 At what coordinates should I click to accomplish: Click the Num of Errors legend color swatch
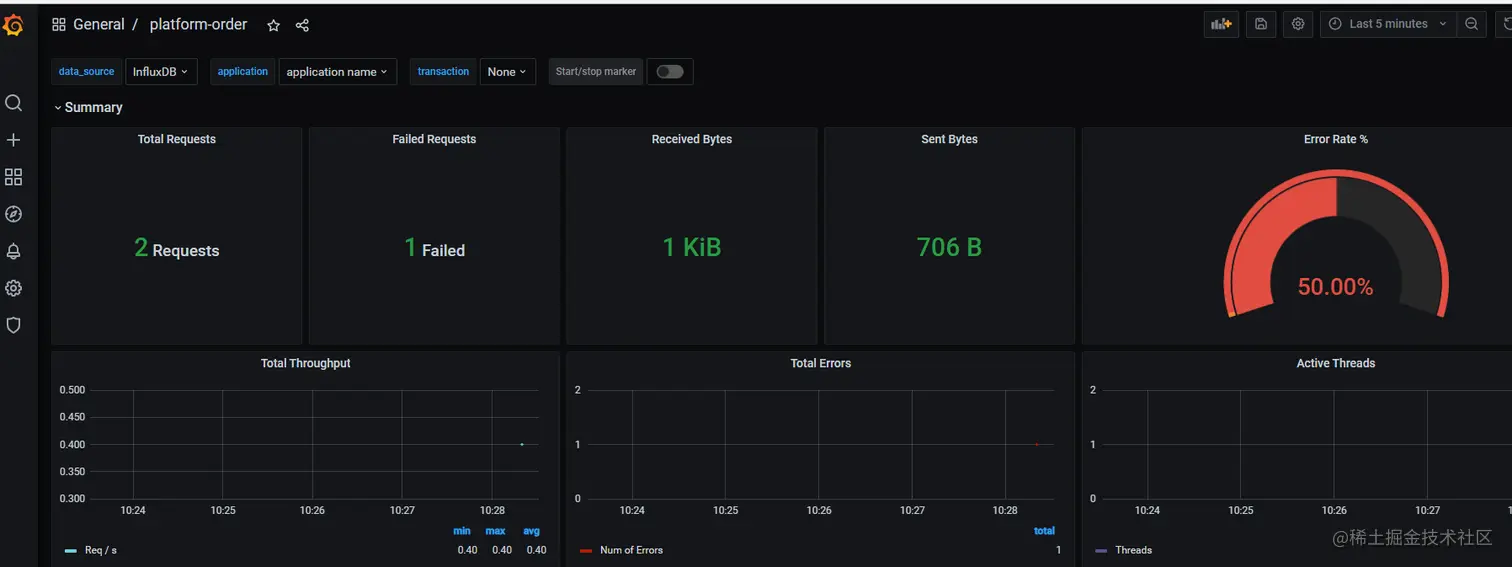pos(586,550)
